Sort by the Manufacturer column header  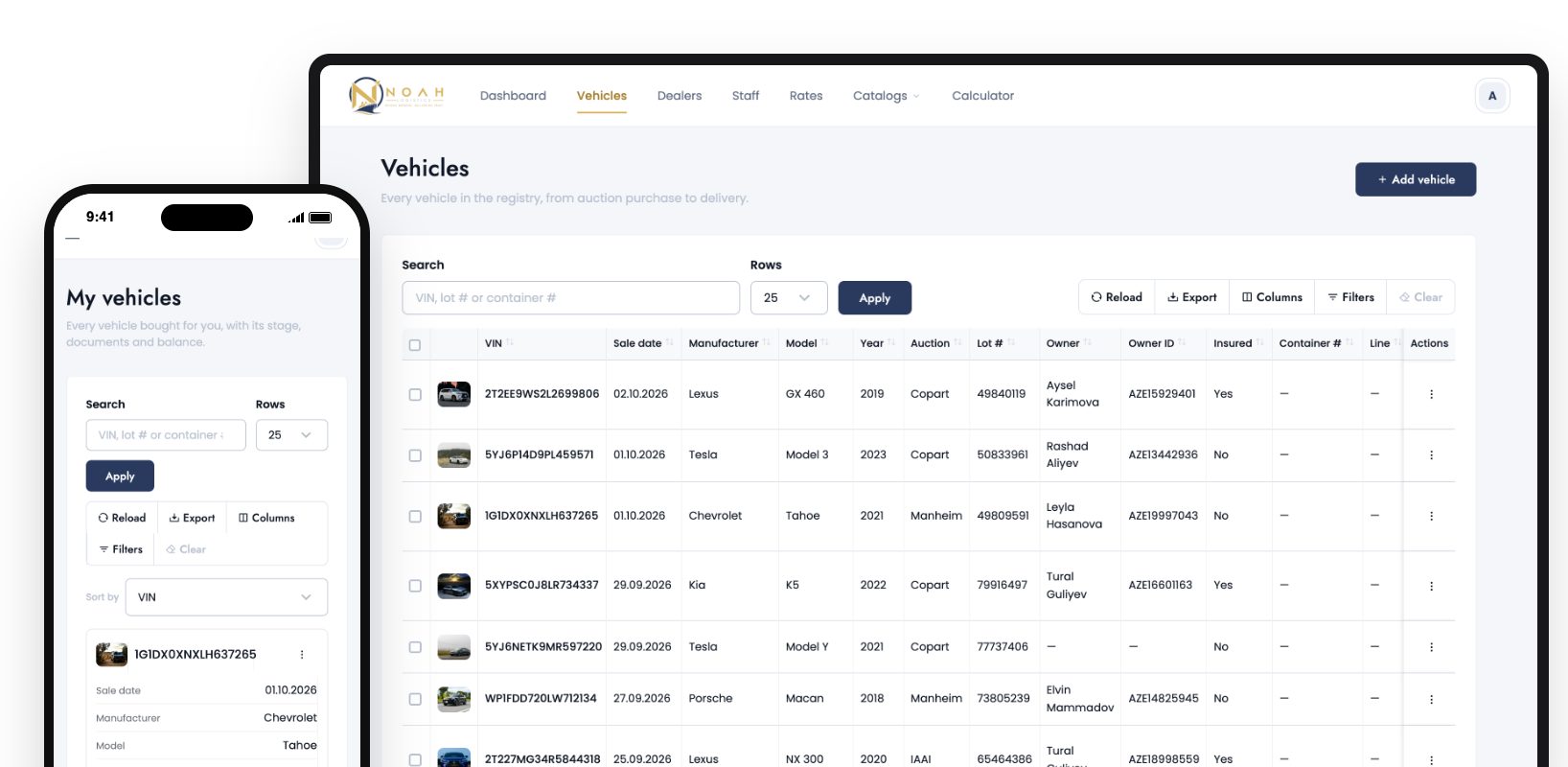click(728, 343)
